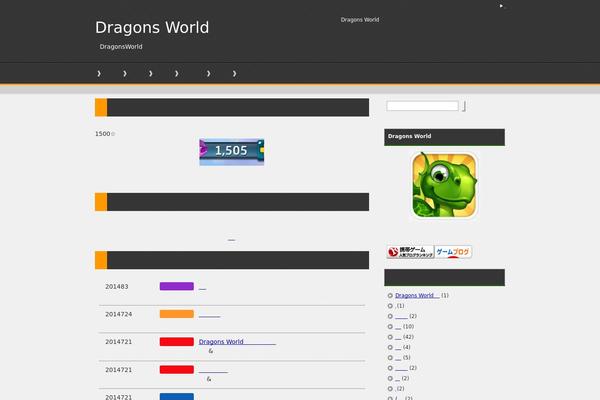Open the post link in the 201483 row
This screenshot has height=400, width=600.
coord(202,287)
